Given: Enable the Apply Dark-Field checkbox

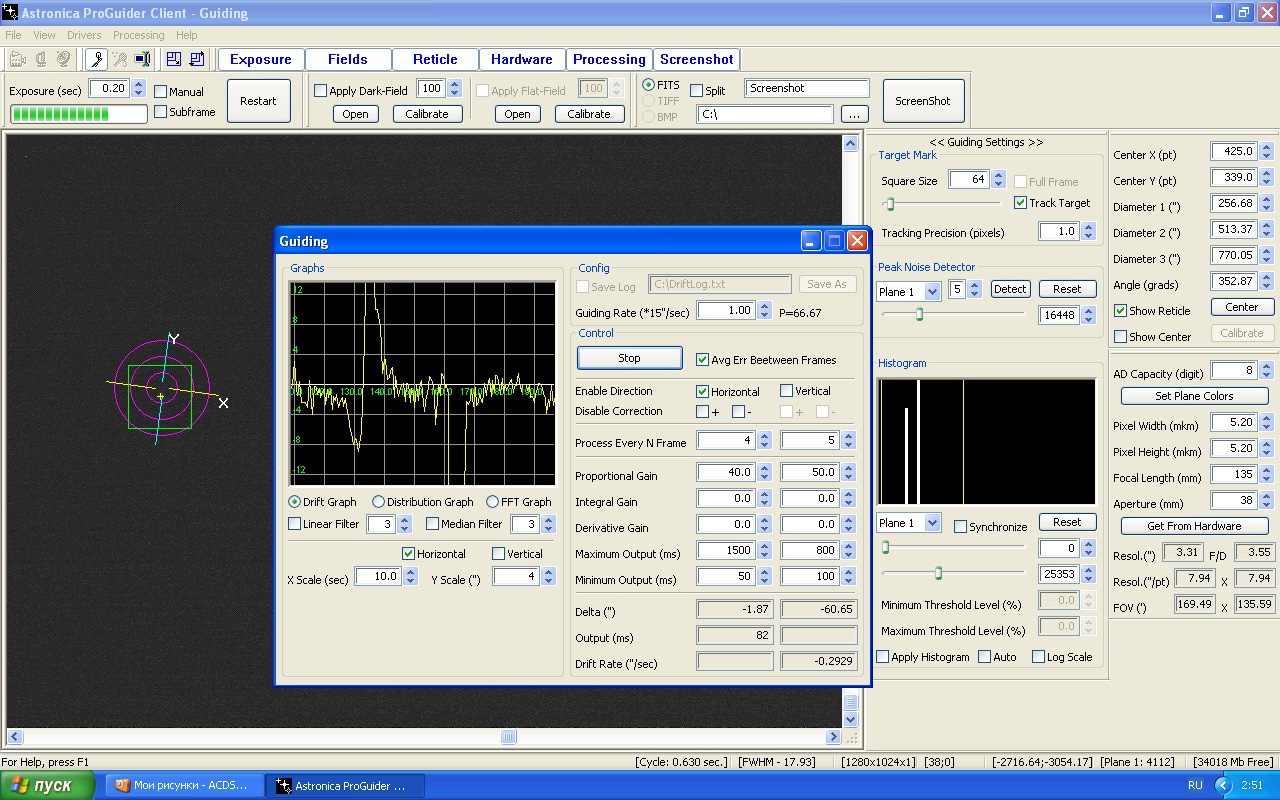Looking at the screenshot, I should (x=321, y=91).
